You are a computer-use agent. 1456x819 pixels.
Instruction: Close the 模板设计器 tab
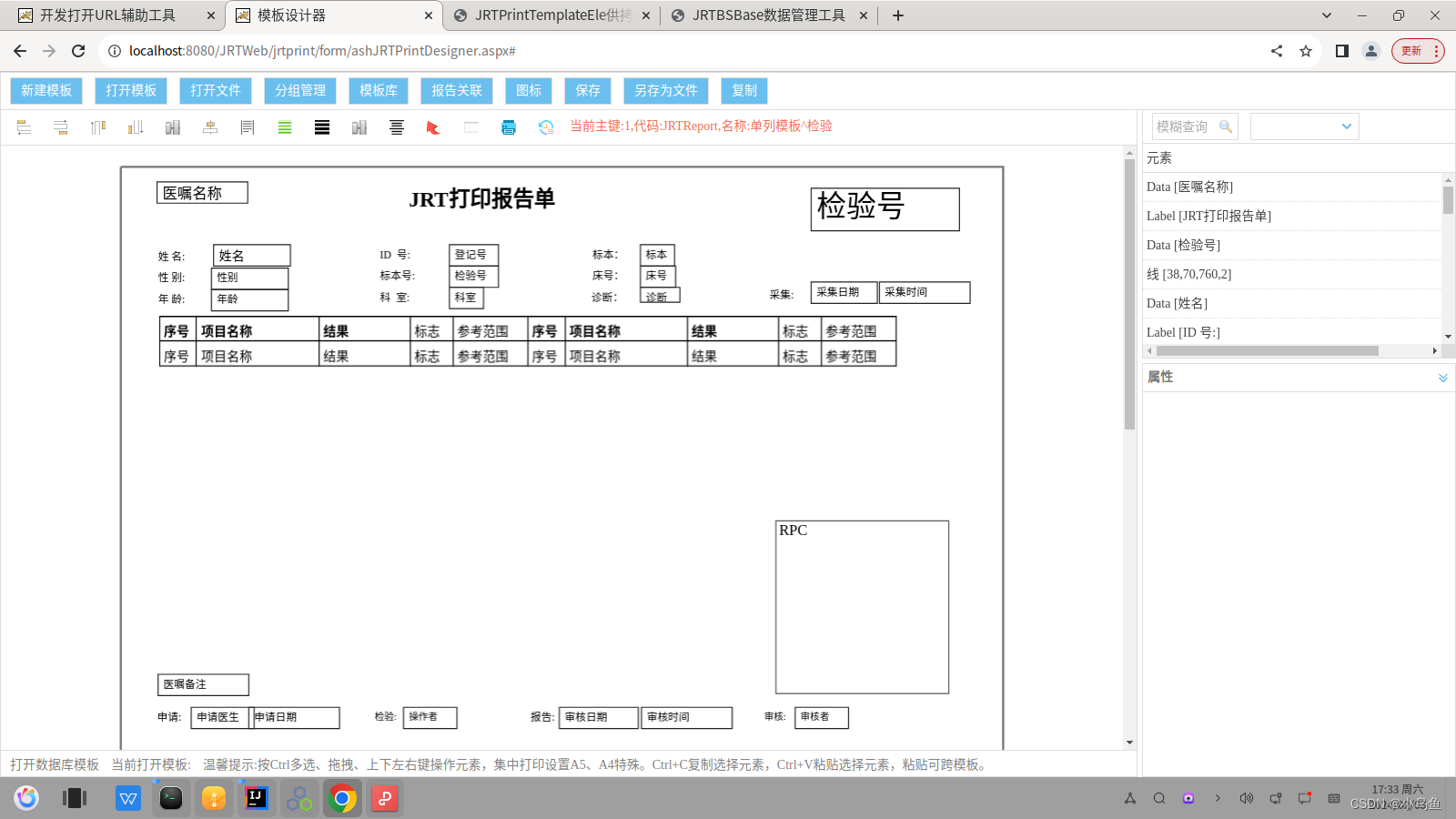[429, 15]
